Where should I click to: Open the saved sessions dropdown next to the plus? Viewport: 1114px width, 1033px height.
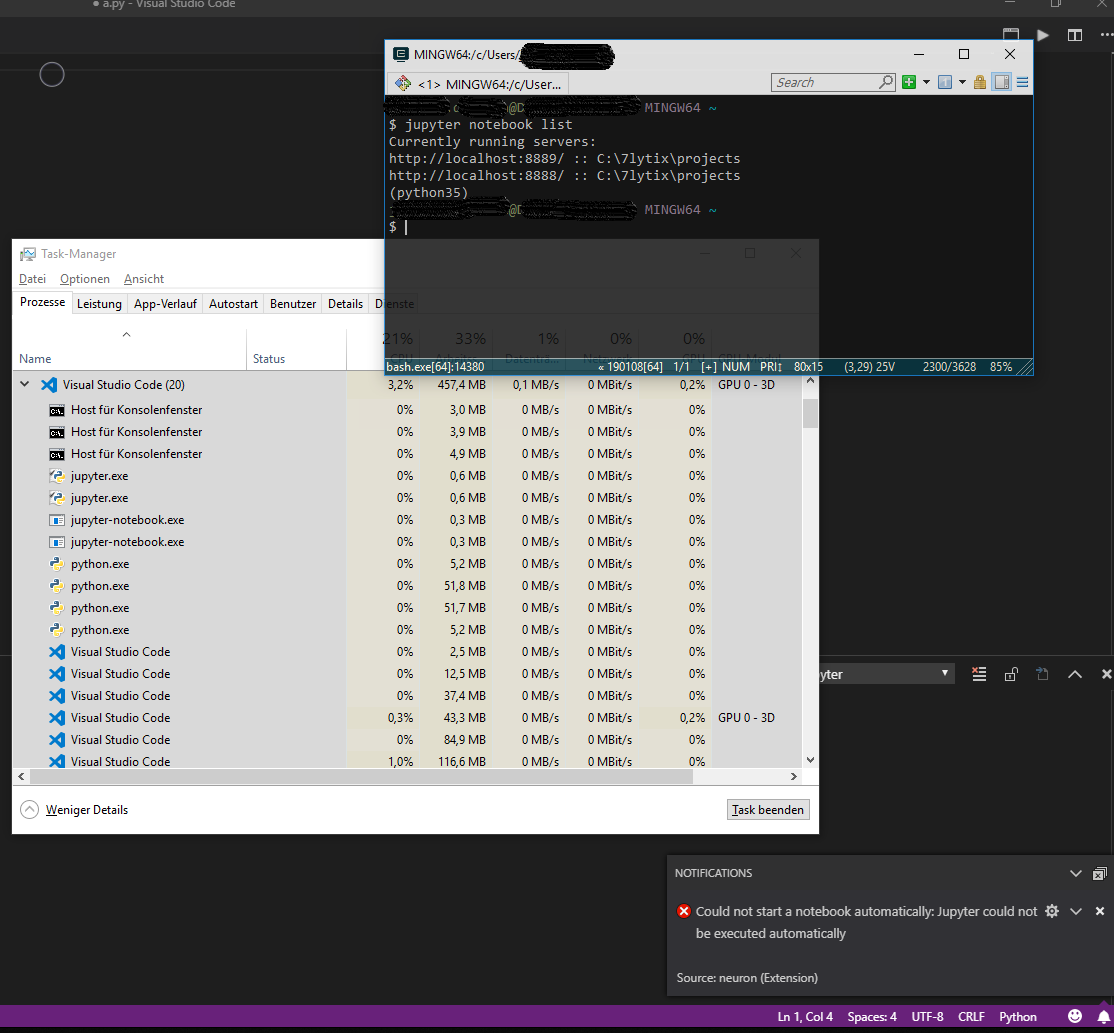point(927,82)
